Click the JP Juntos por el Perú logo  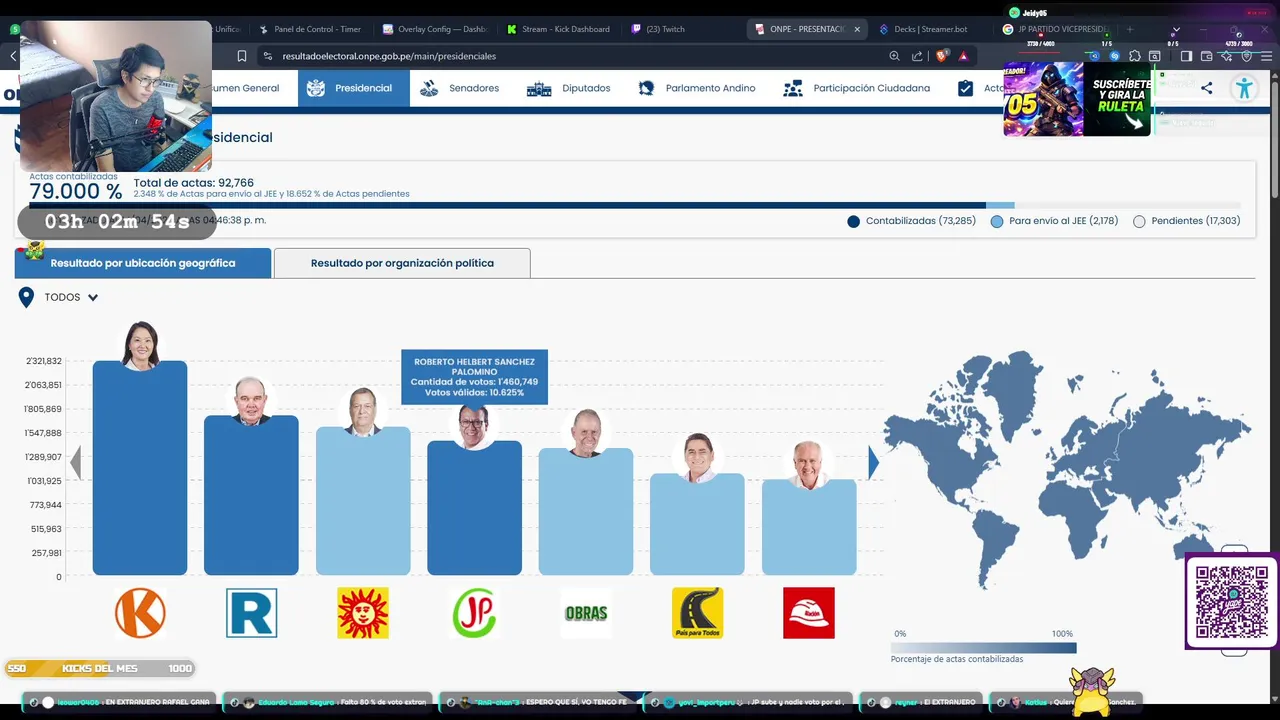474,613
